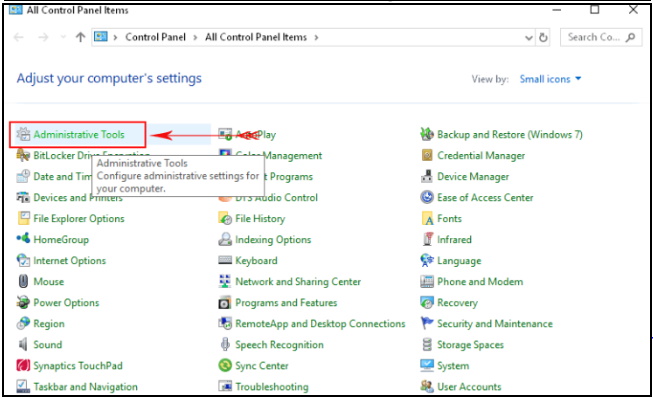Click the title bar Control Panel icon
Image resolution: width=653 pixels, height=398 pixels.
pyautogui.click(x=16, y=9)
